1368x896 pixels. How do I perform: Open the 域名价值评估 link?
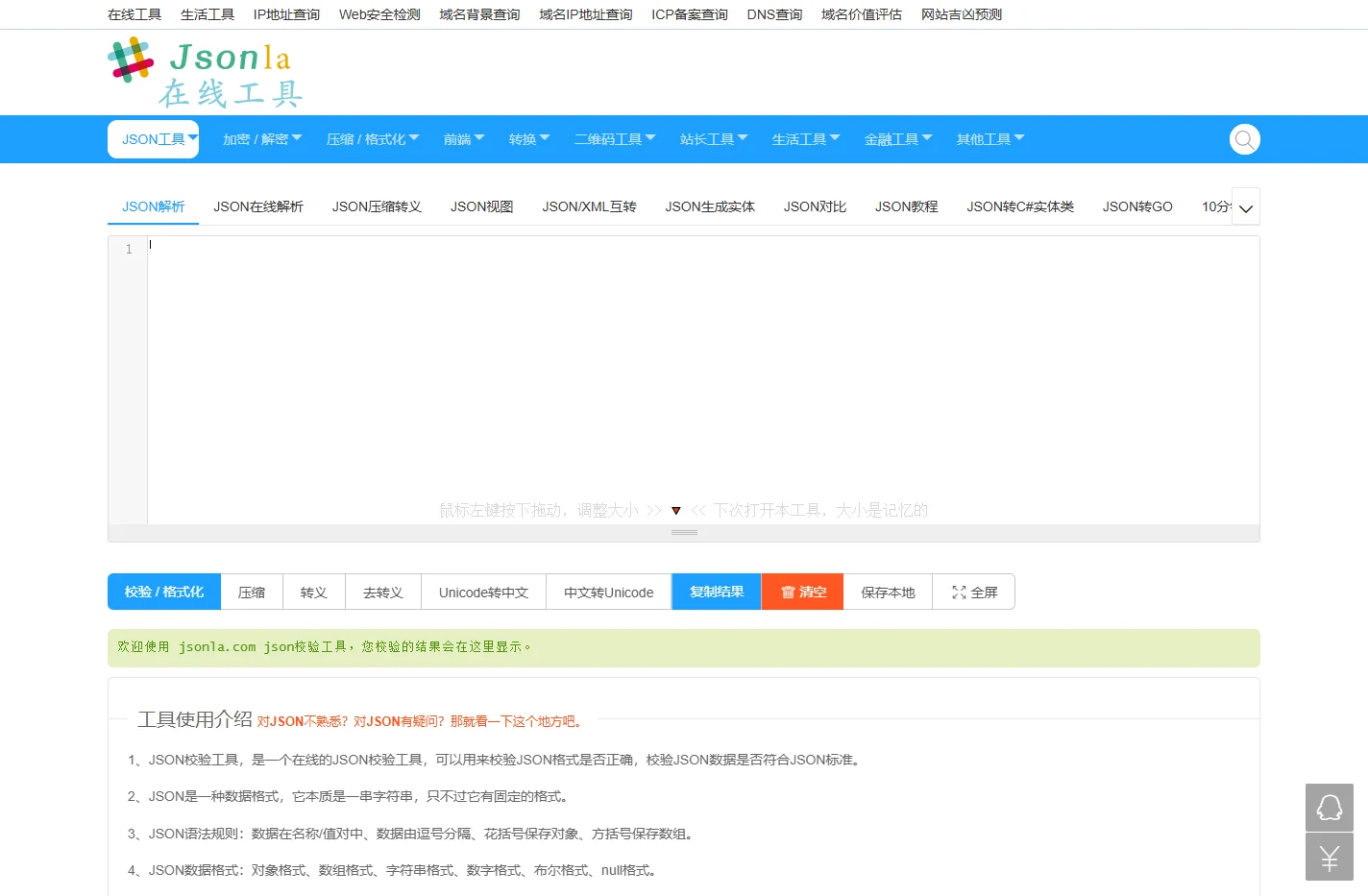(862, 14)
